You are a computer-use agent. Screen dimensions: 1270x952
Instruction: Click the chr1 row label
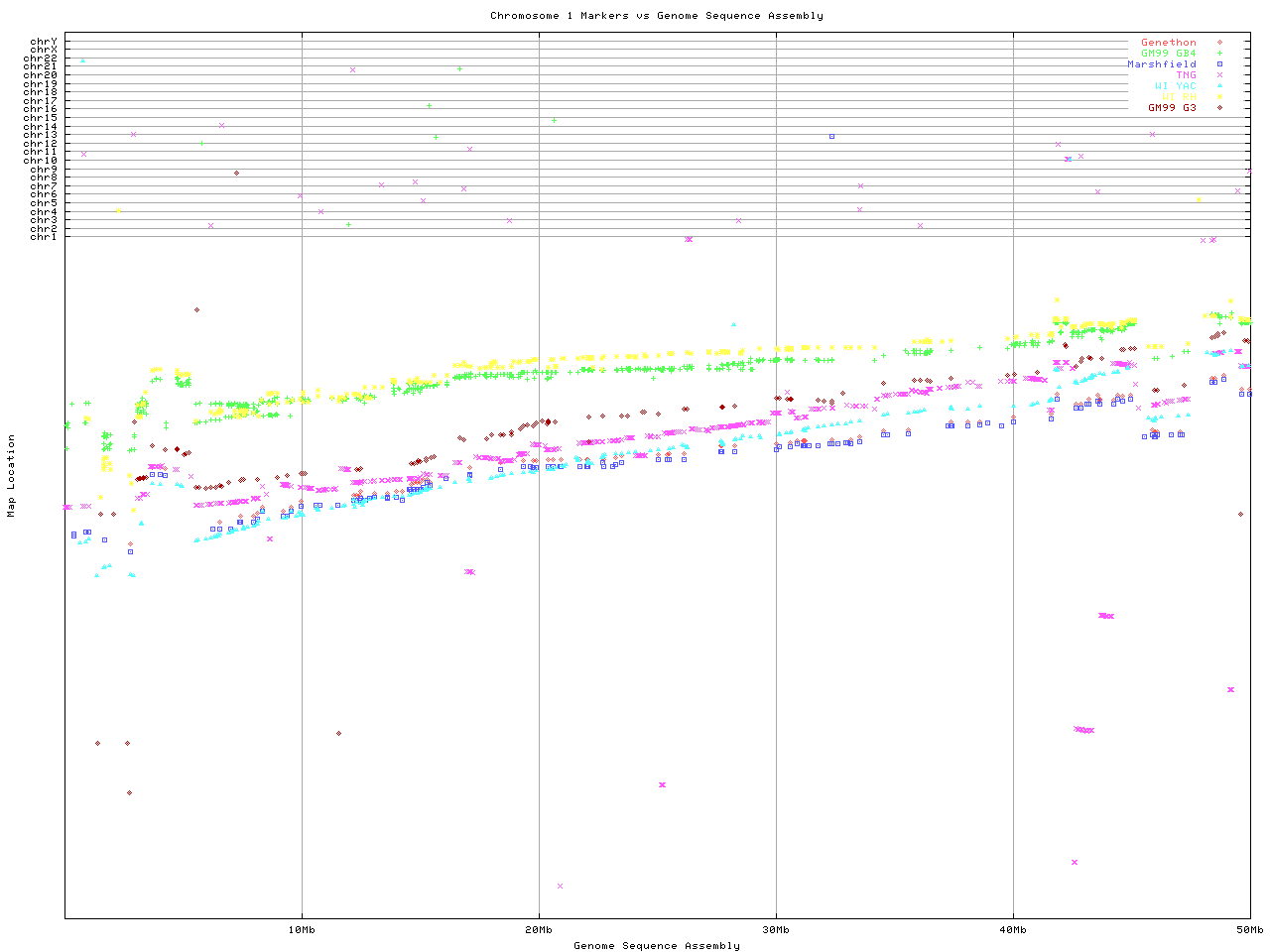click(44, 237)
